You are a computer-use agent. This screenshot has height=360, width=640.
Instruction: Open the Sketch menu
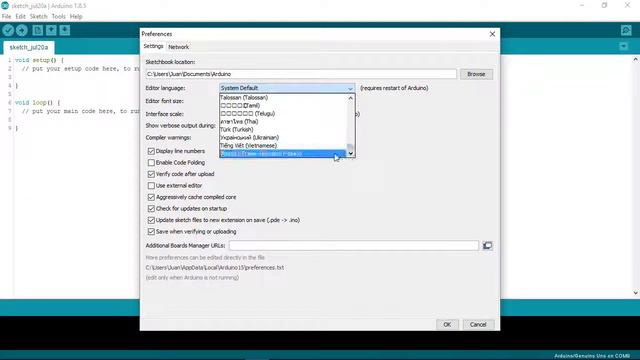click(x=38, y=16)
